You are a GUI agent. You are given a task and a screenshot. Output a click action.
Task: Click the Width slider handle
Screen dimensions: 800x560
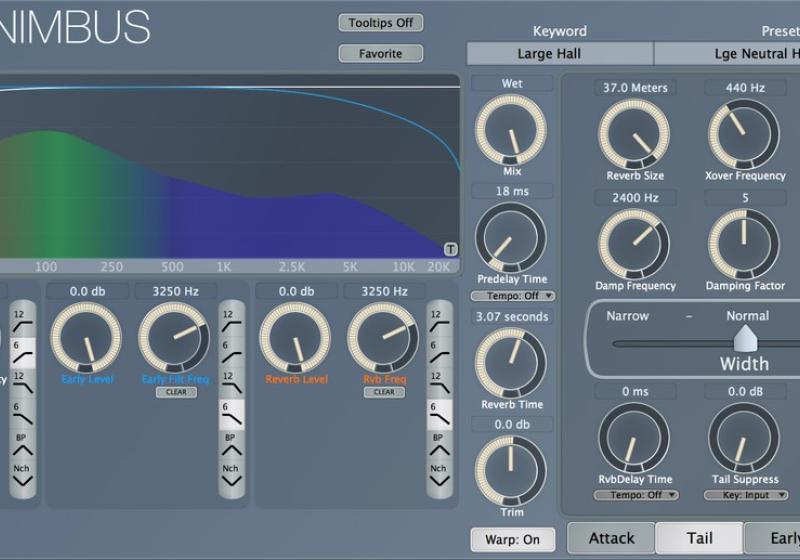tap(743, 343)
